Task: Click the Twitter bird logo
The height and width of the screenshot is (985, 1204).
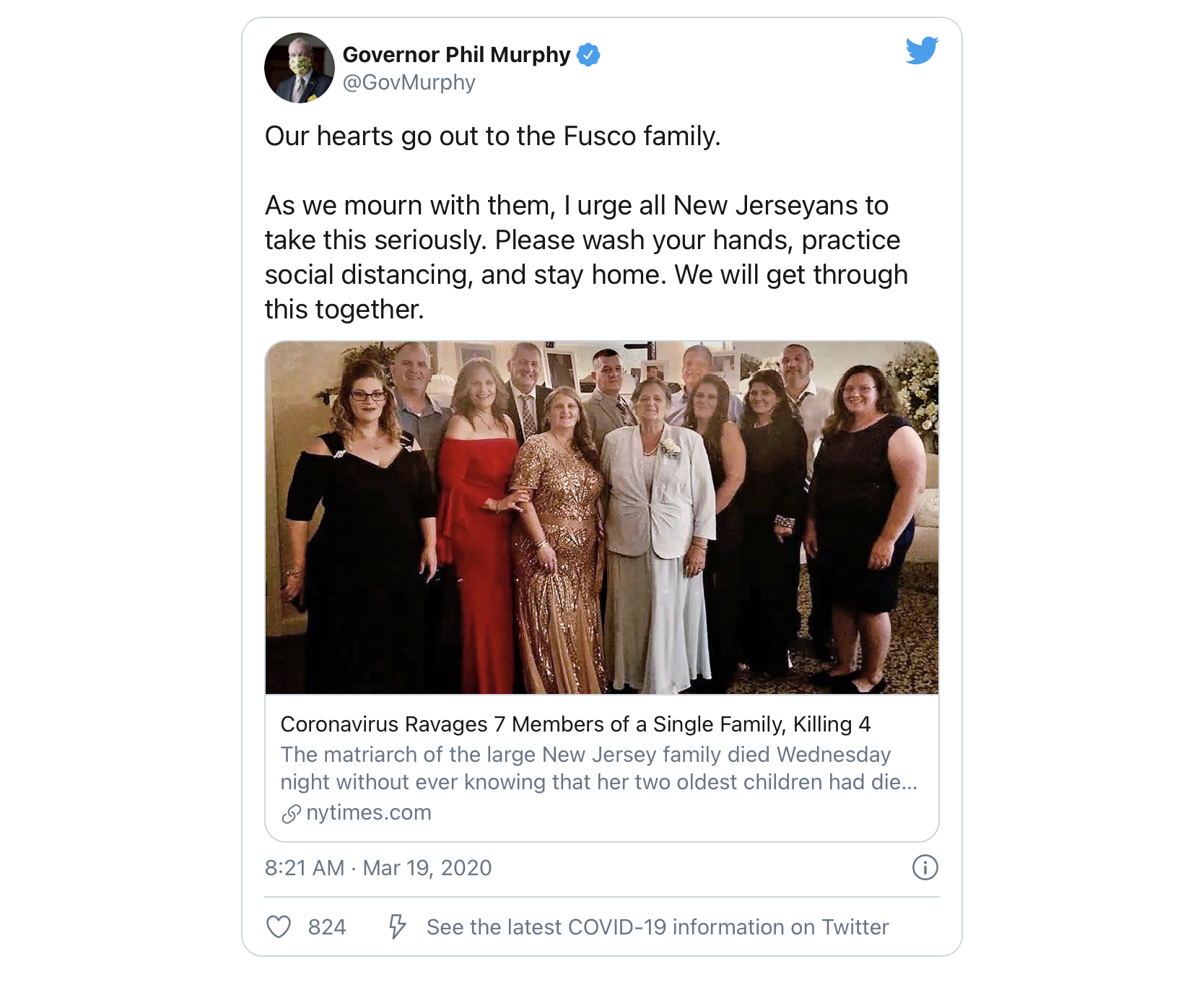Action: [922, 51]
